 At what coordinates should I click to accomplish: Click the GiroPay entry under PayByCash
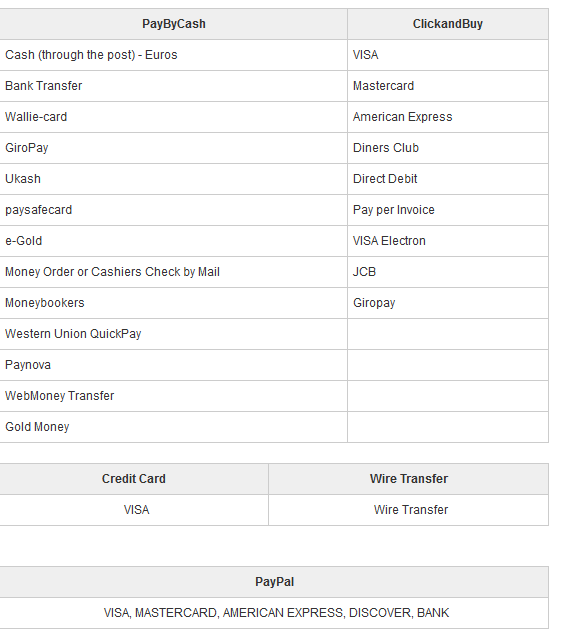tap(27, 148)
